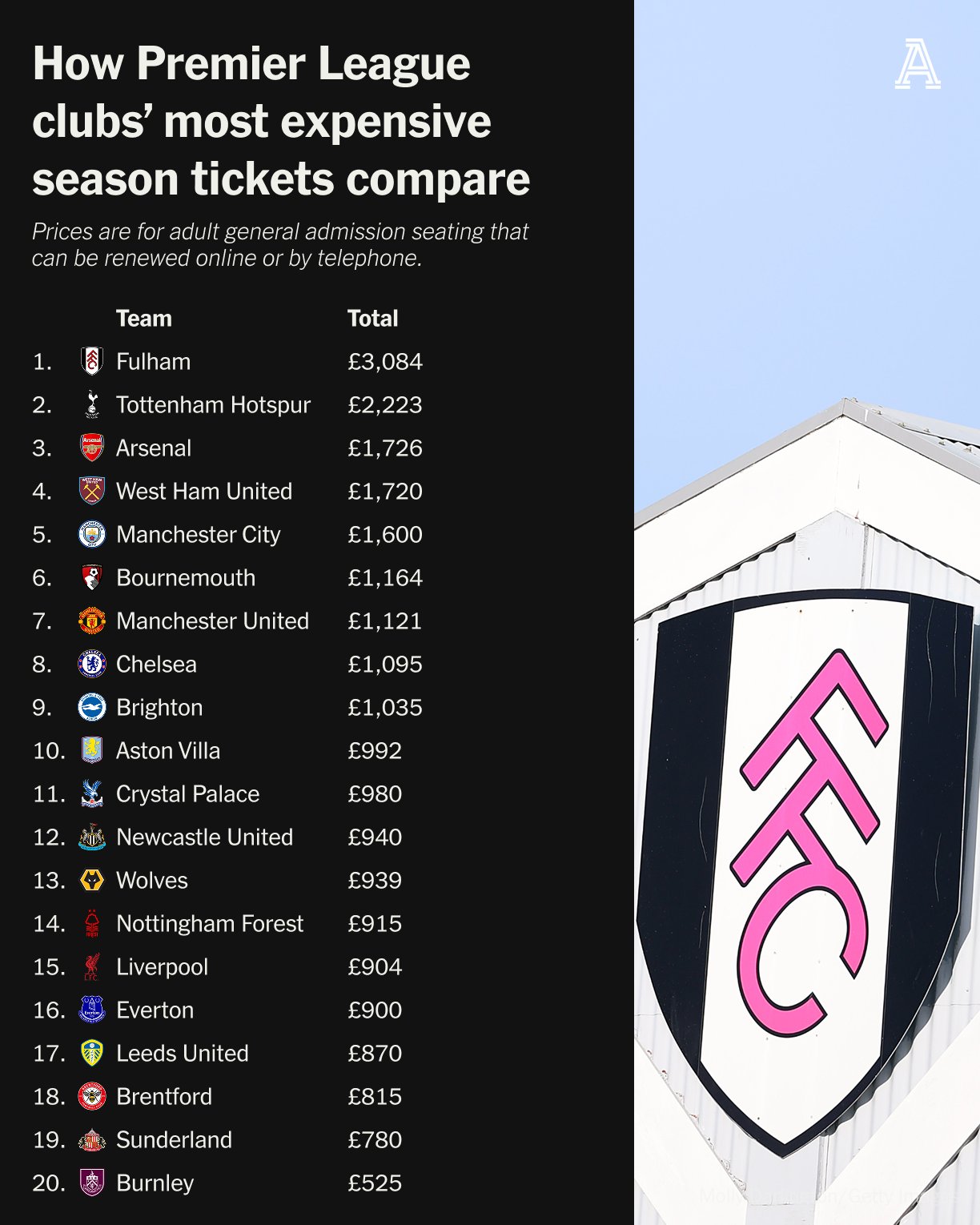This screenshot has width=980, height=1225.
Task: Click The Athletic logo at top right
Action: click(918, 64)
